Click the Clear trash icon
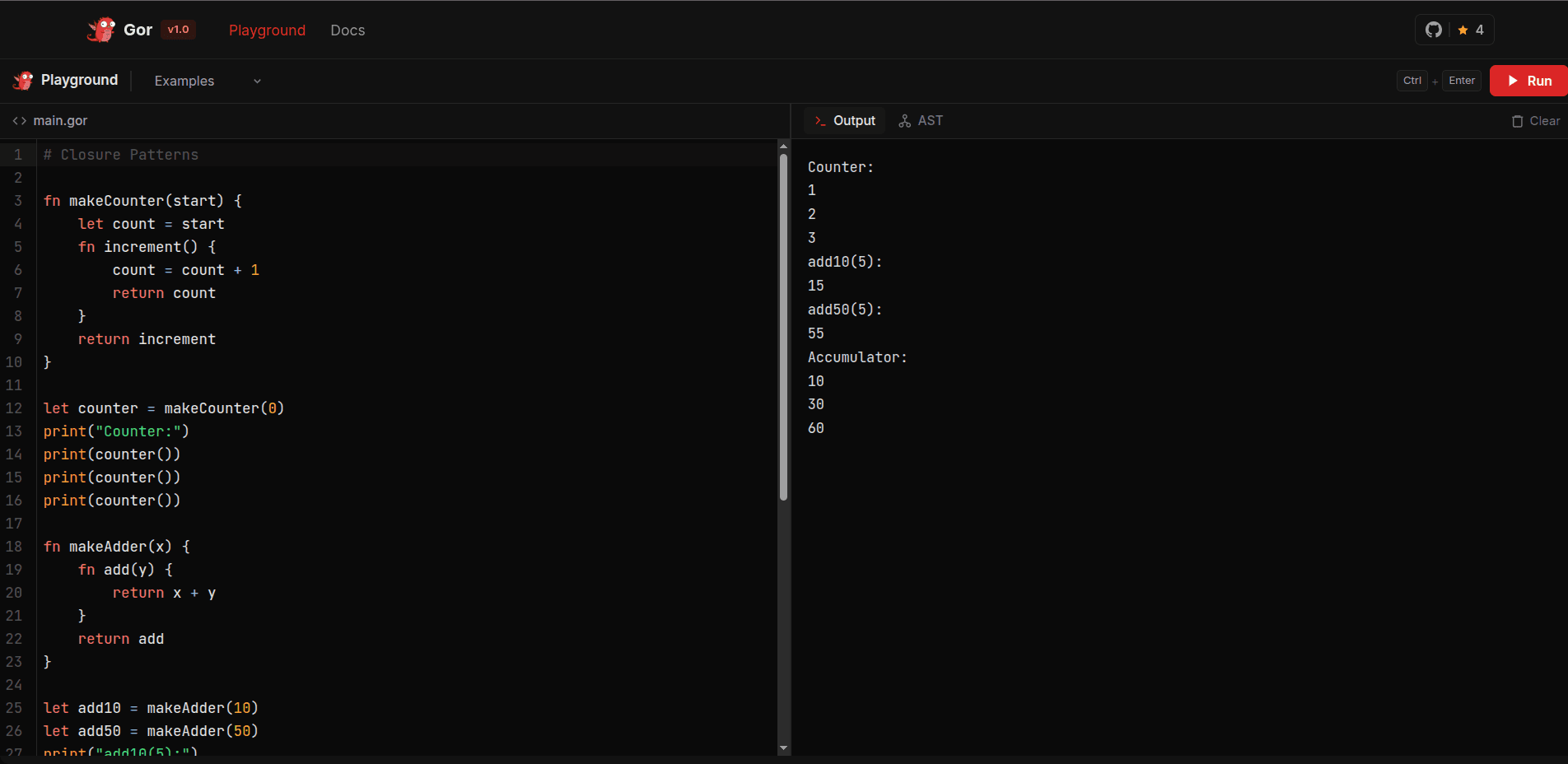This screenshot has width=1568, height=764. (1517, 121)
